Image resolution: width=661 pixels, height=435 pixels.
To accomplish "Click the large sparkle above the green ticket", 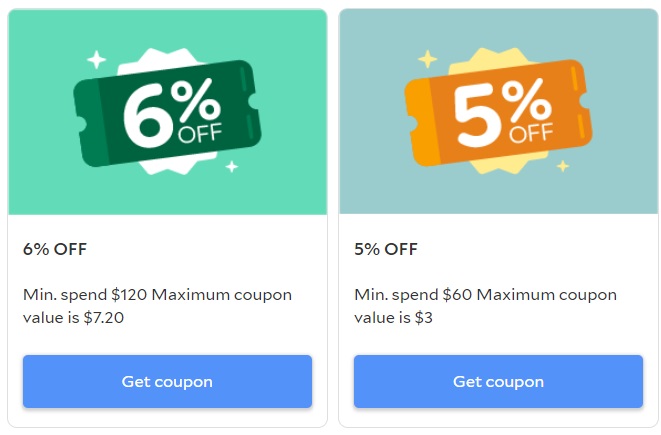I will [x=96, y=59].
